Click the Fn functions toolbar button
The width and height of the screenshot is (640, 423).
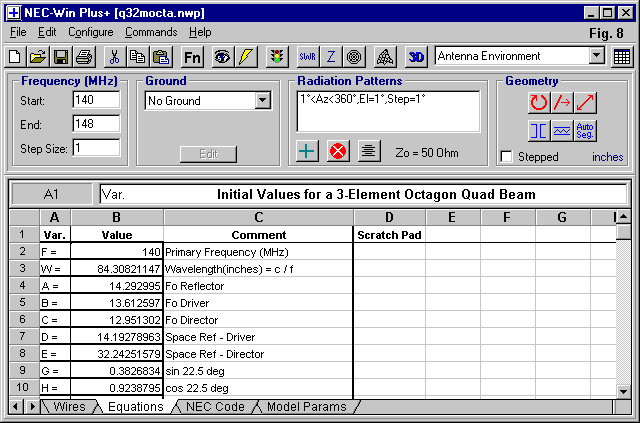click(193, 56)
